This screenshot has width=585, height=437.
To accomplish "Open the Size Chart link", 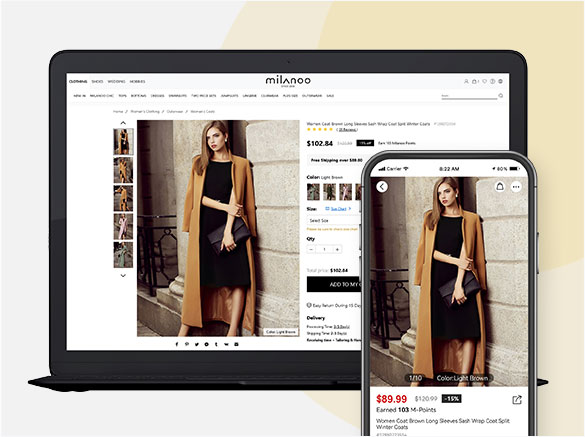I will tap(338, 209).
